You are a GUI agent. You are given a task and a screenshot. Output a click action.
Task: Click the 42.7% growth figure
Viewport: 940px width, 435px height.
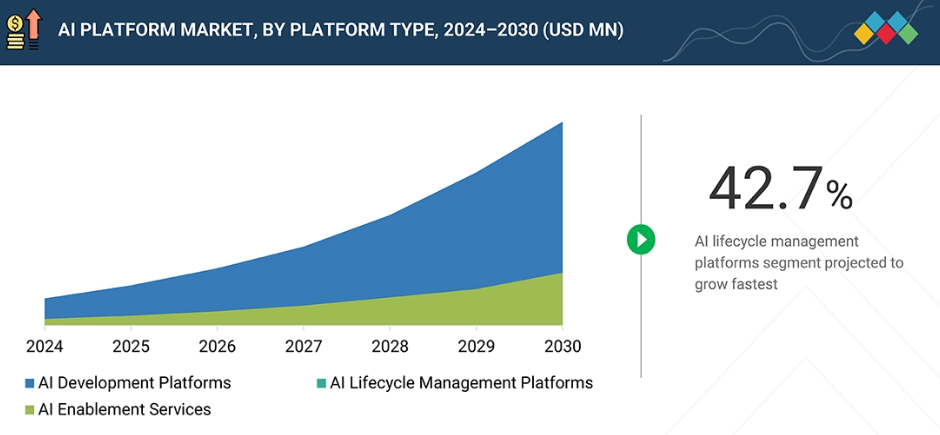(780, 189)
